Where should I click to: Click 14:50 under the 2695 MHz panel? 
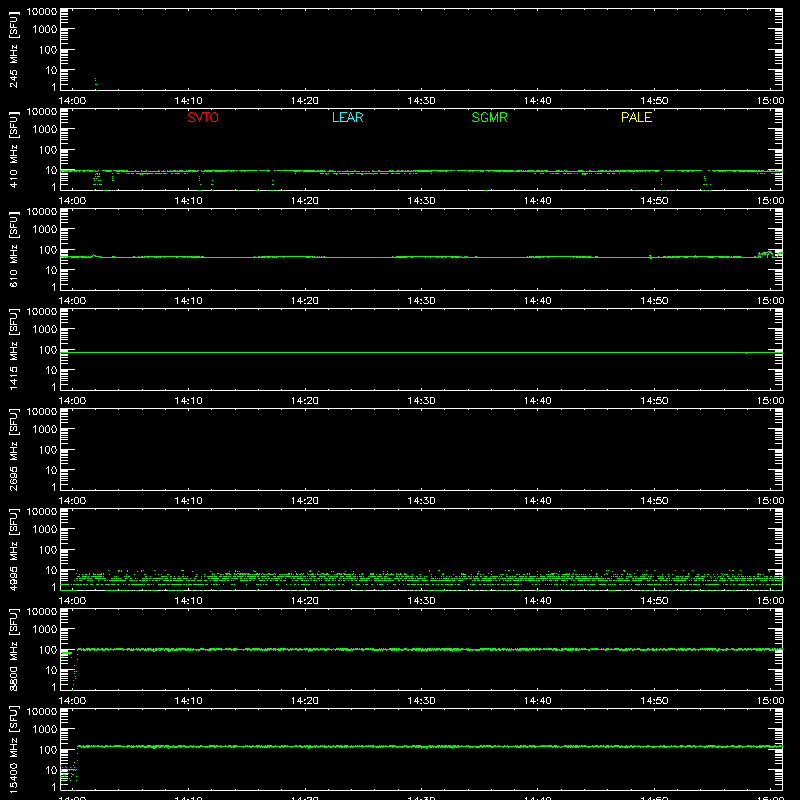[x=654, y=501]
